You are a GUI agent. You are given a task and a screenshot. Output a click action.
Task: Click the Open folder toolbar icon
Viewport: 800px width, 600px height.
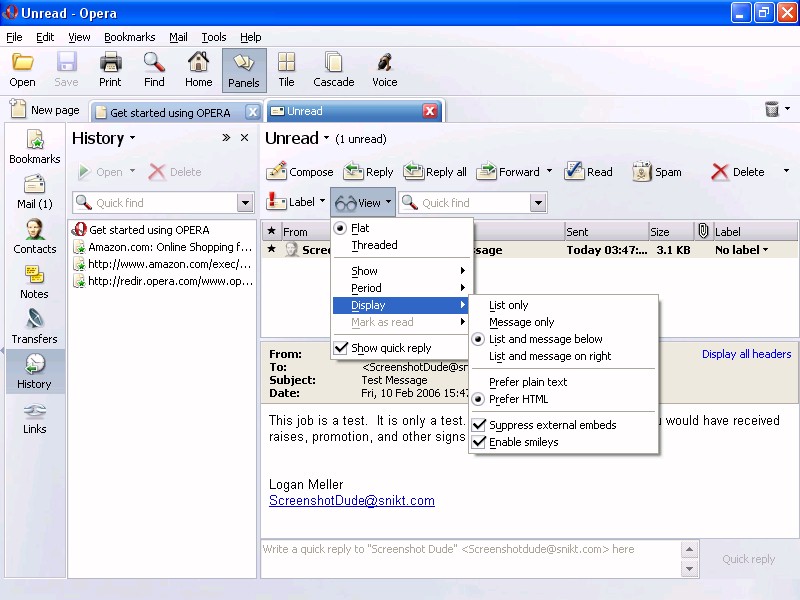22,70
